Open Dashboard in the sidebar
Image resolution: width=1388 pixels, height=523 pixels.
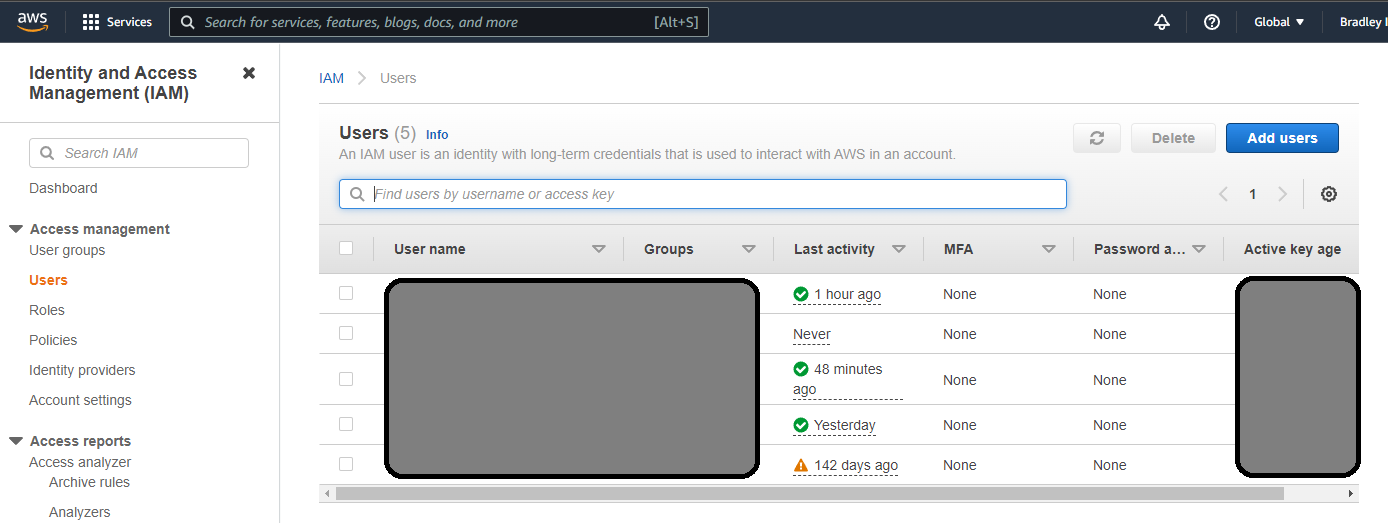63,188
